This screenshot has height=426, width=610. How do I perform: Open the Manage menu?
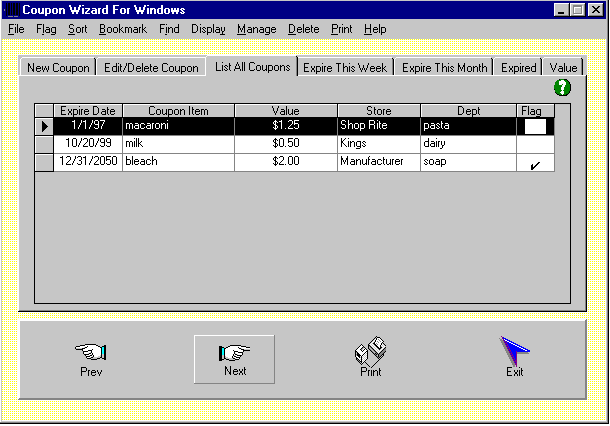256,29
